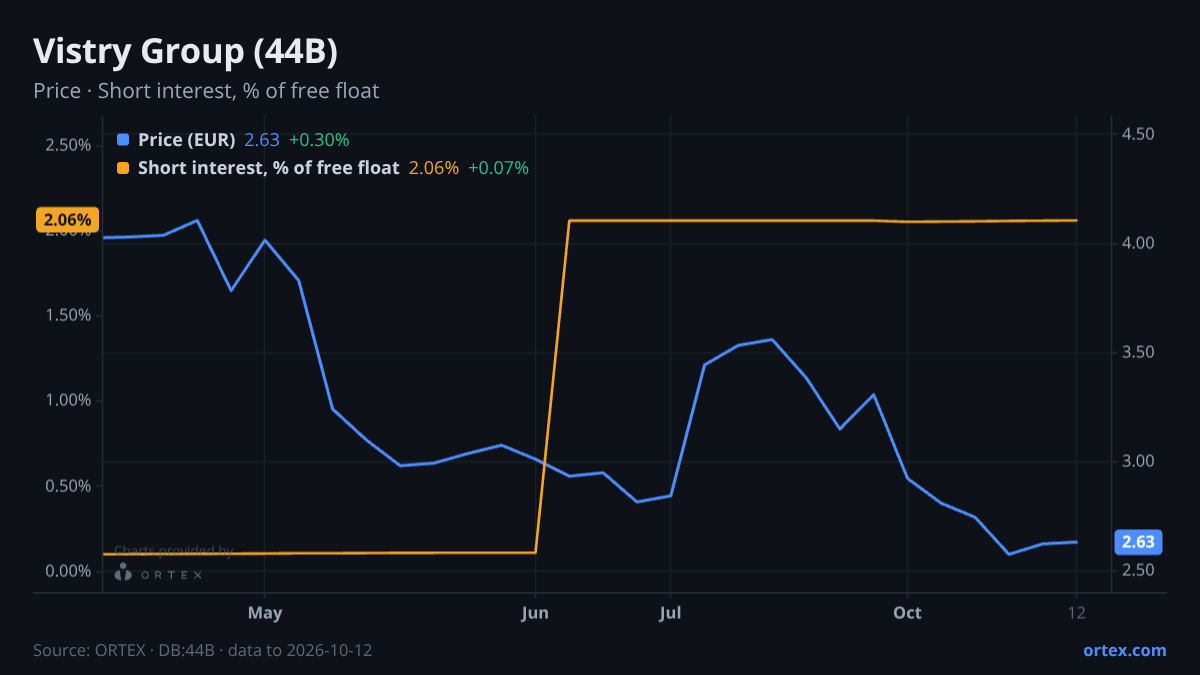Click the Oct label on the time axis

point(907,611)
